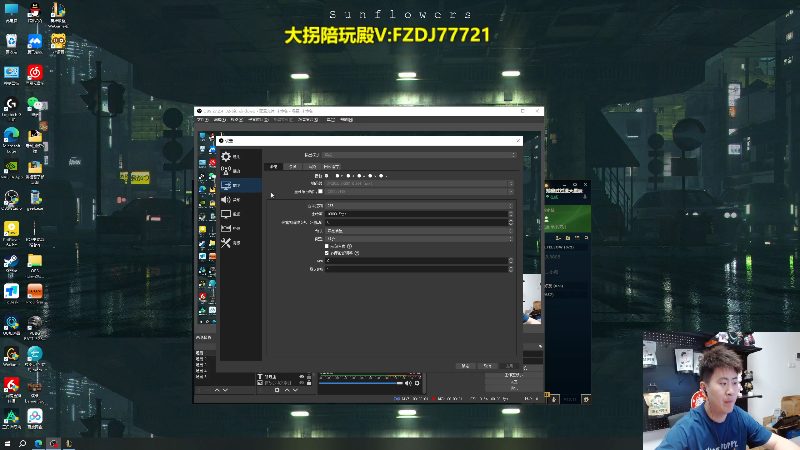Open Steam desktop shortcut
Viewport: 800px width, 450px height.
(x=11, y=265)
